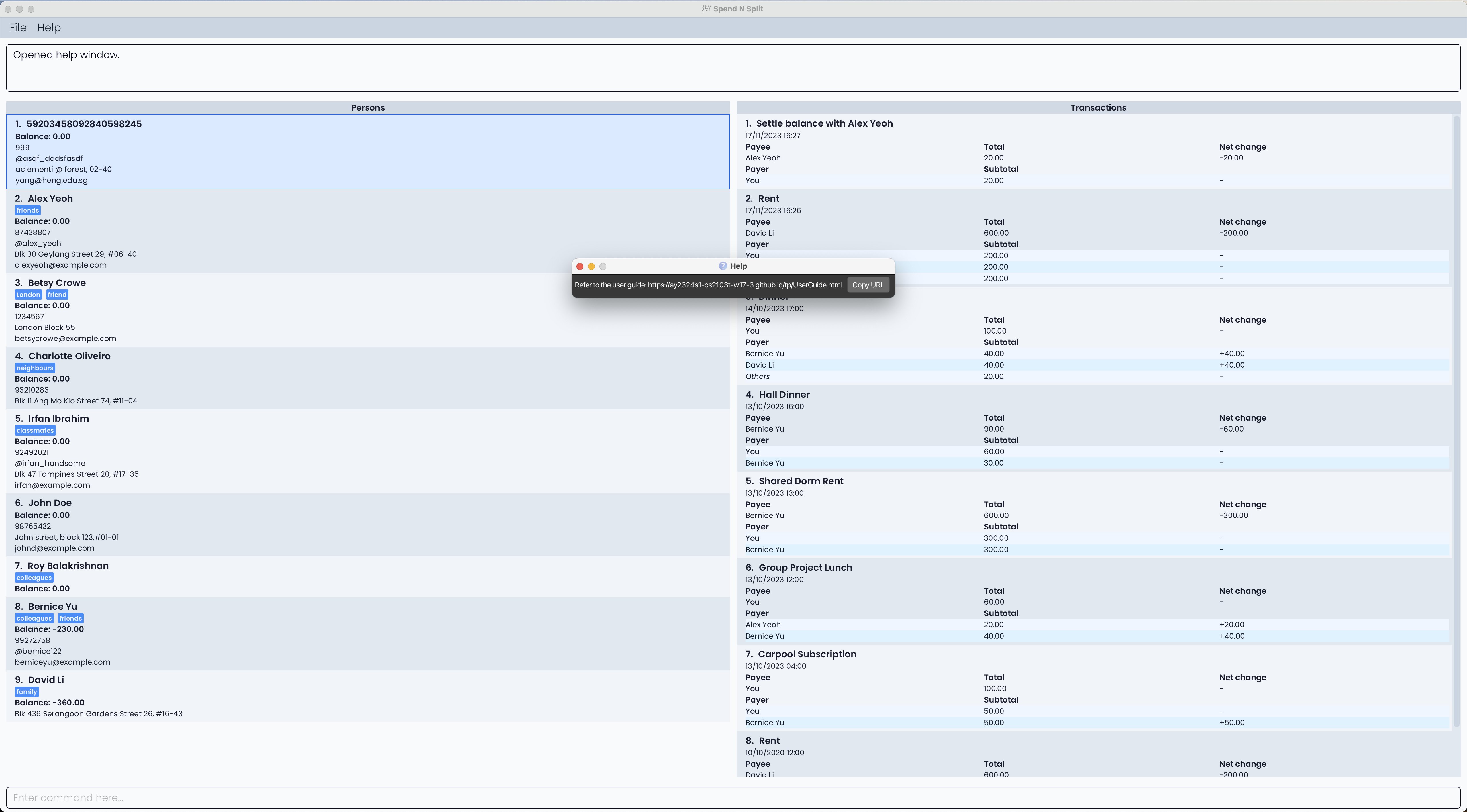Screen dimensions: 1467x812
Task: Select person Irfan Ibrahim
Action: [368, 452]
